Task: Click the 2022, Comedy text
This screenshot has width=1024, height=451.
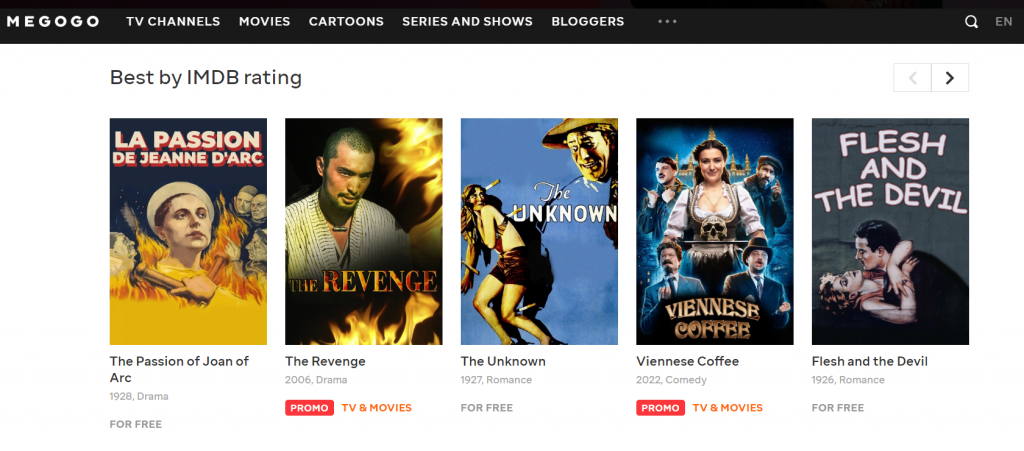Action: (x=671, y=380)
